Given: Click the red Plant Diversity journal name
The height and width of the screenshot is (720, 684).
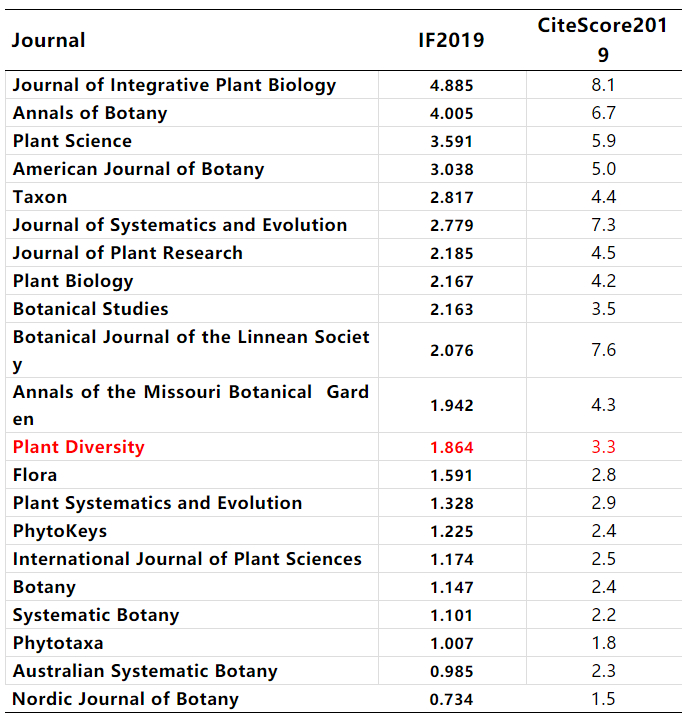Looking at the screenshot, I should [78, 447].
